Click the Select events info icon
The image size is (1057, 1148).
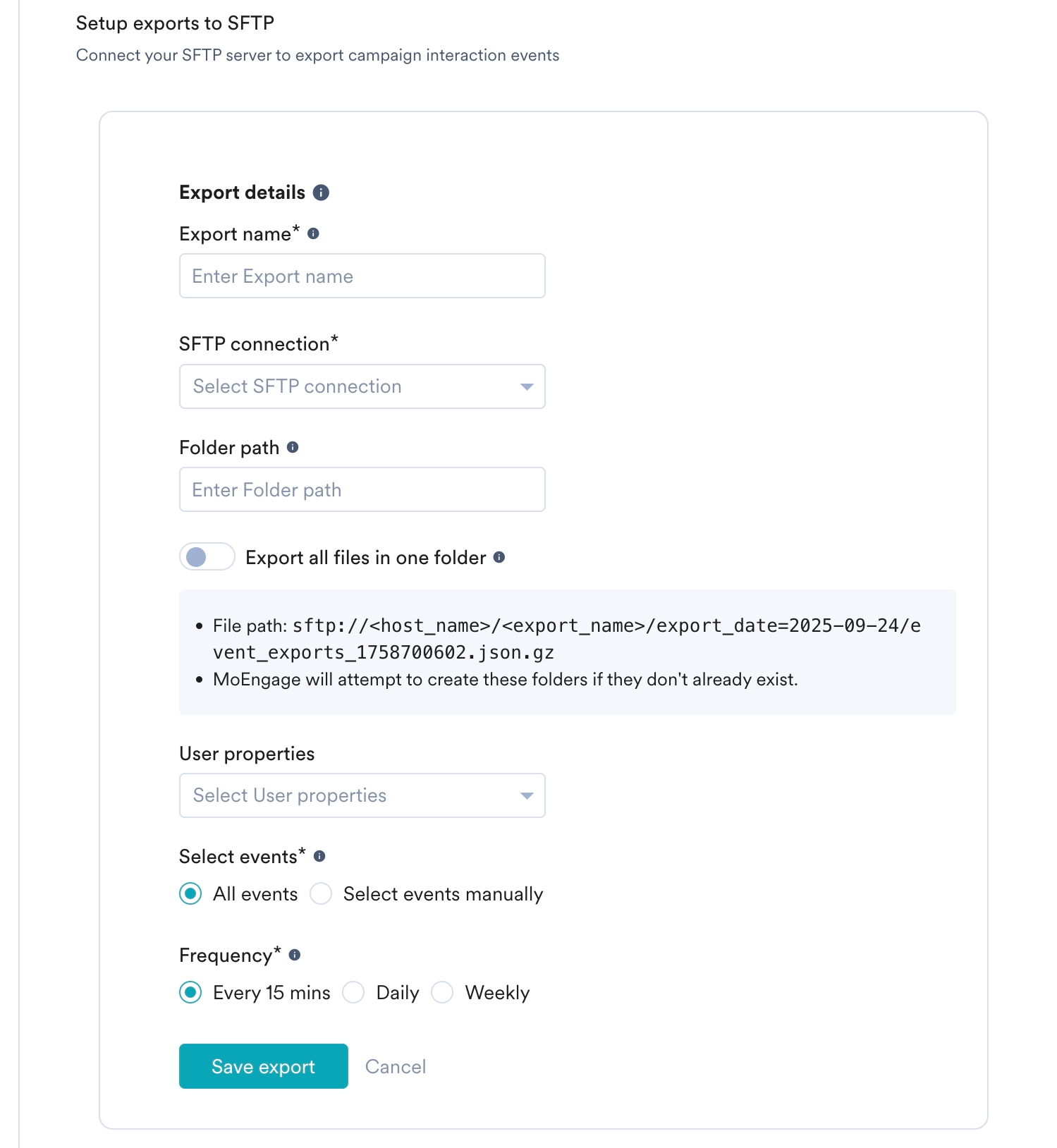tap(321, 856)
